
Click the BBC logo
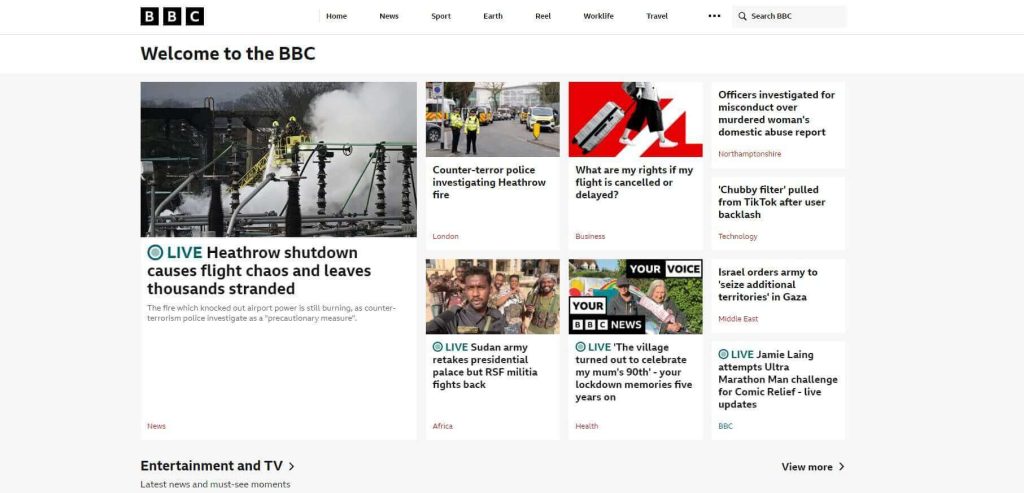click(172, 16)
